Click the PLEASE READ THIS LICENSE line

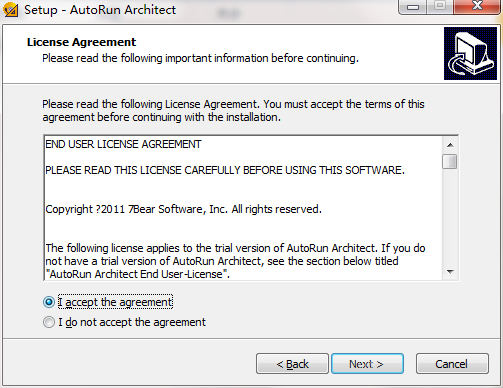pos(225,170)
